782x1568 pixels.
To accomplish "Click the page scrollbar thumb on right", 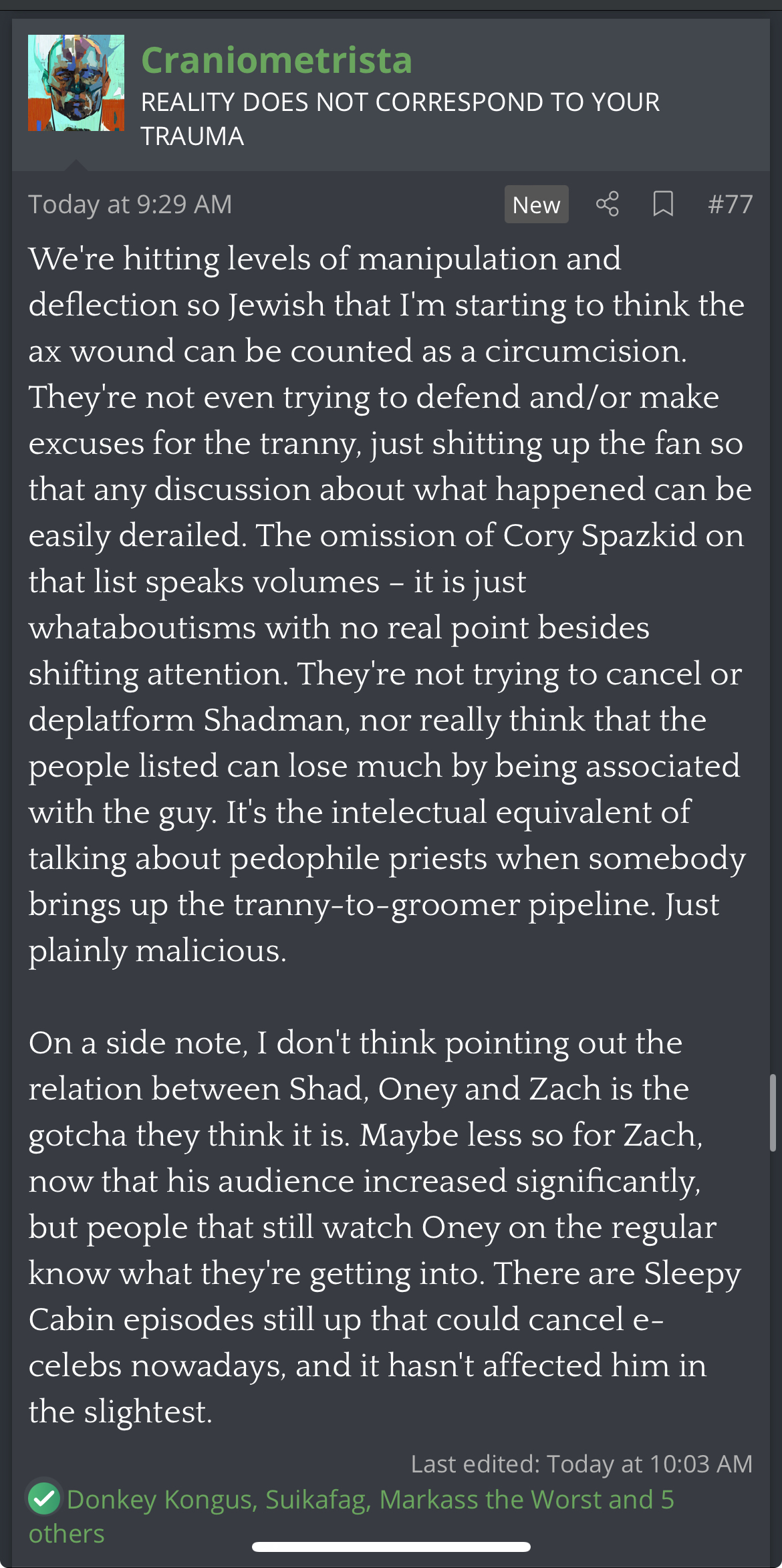I will (773, 1113).
